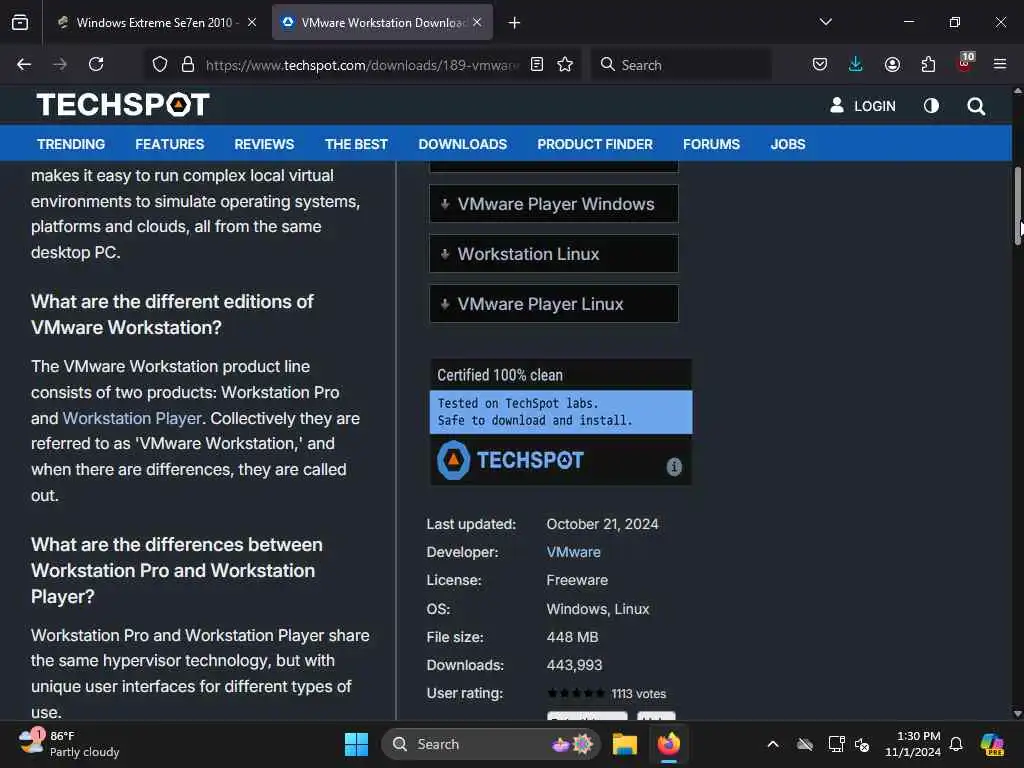Click info icon on certified badge
1024x768 pixels.
pos(674,466)
